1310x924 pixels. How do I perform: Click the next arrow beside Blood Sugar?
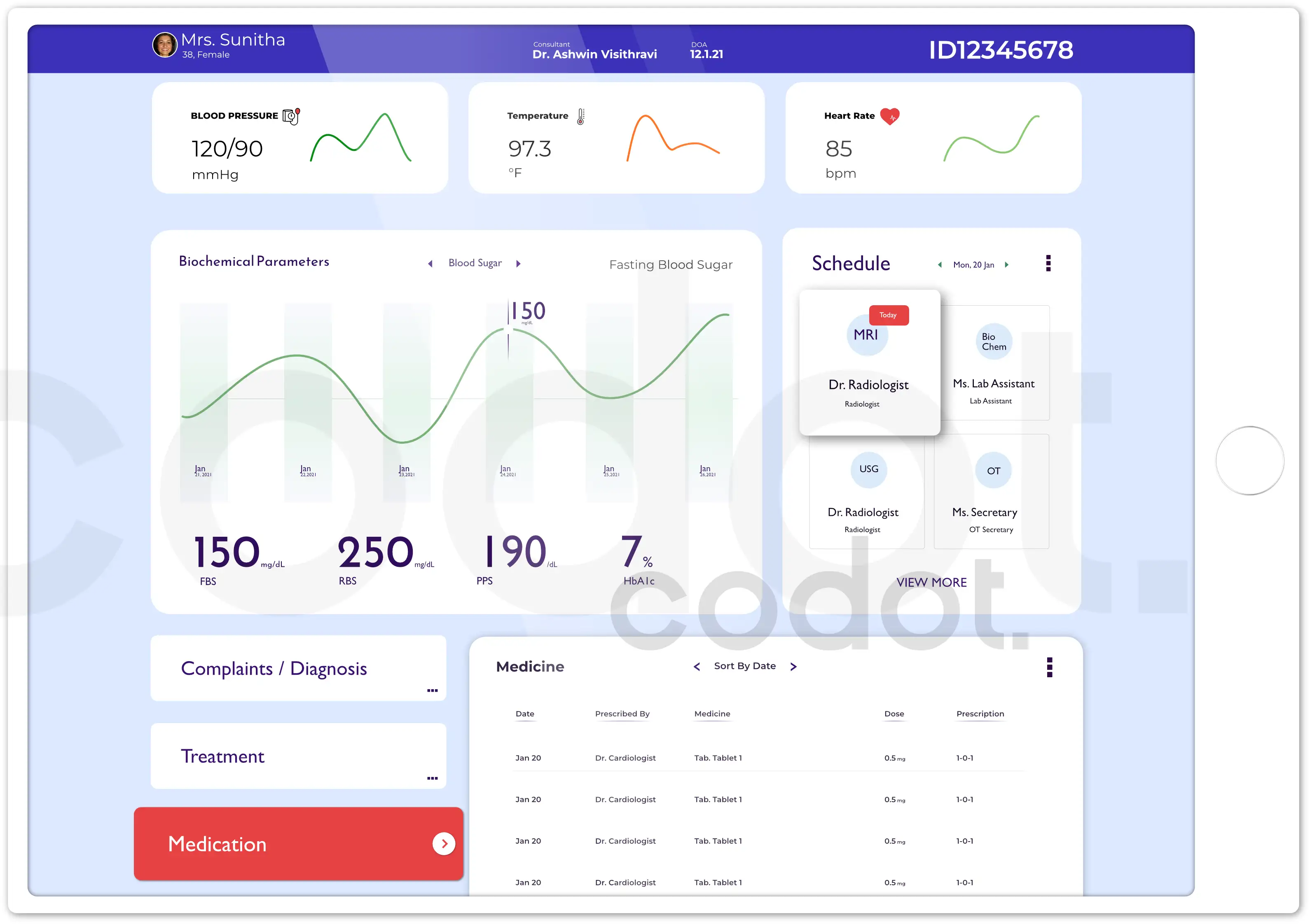tap(519, 263)
